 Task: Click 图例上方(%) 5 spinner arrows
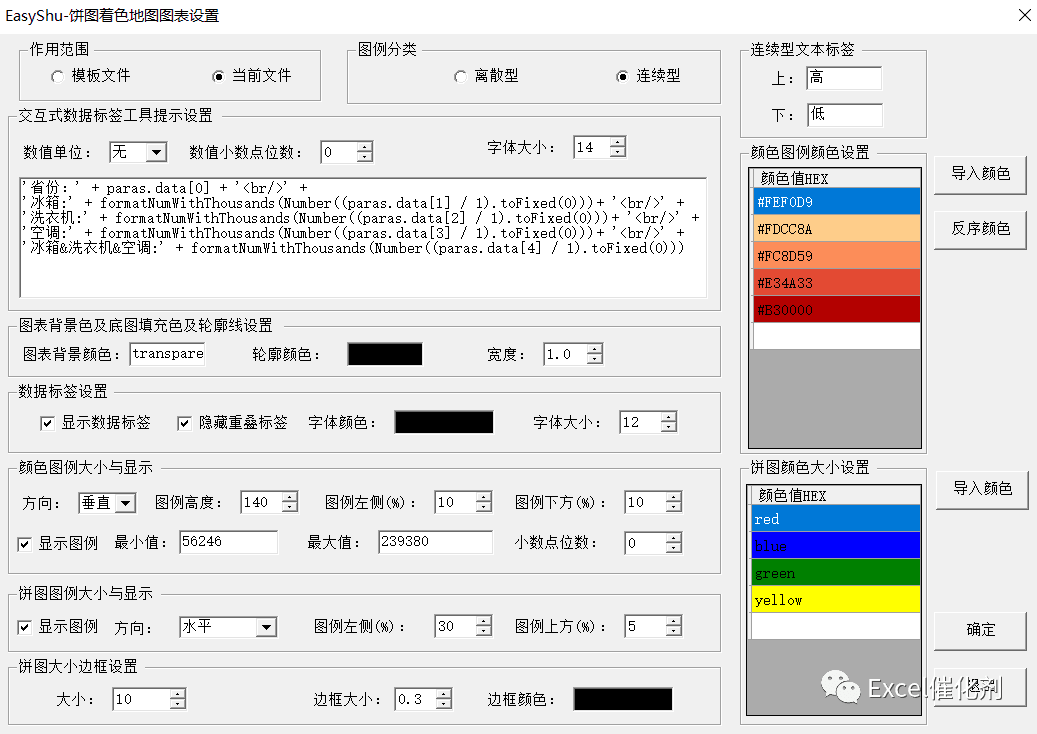point(673,626)
